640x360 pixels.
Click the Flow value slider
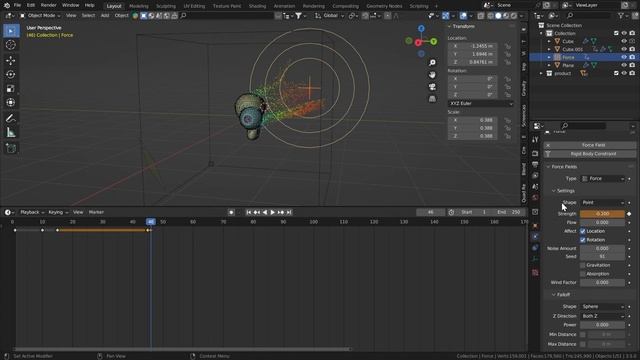pos(602,222)
